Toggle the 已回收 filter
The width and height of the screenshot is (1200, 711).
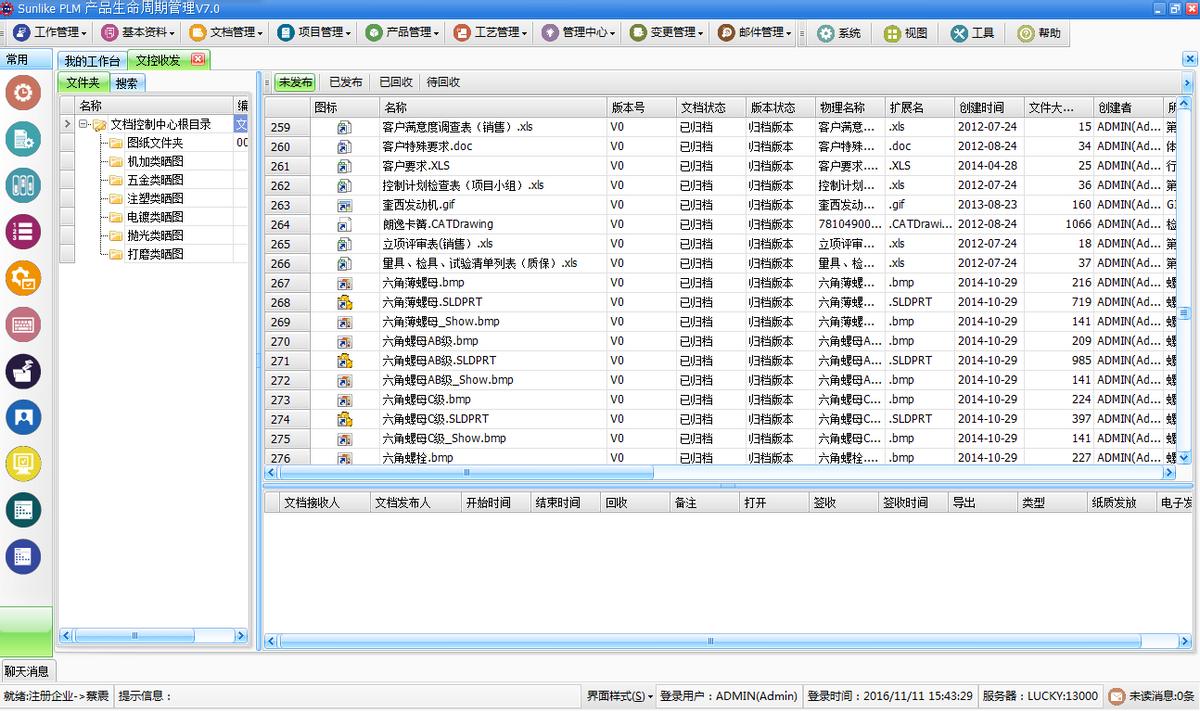395,81
